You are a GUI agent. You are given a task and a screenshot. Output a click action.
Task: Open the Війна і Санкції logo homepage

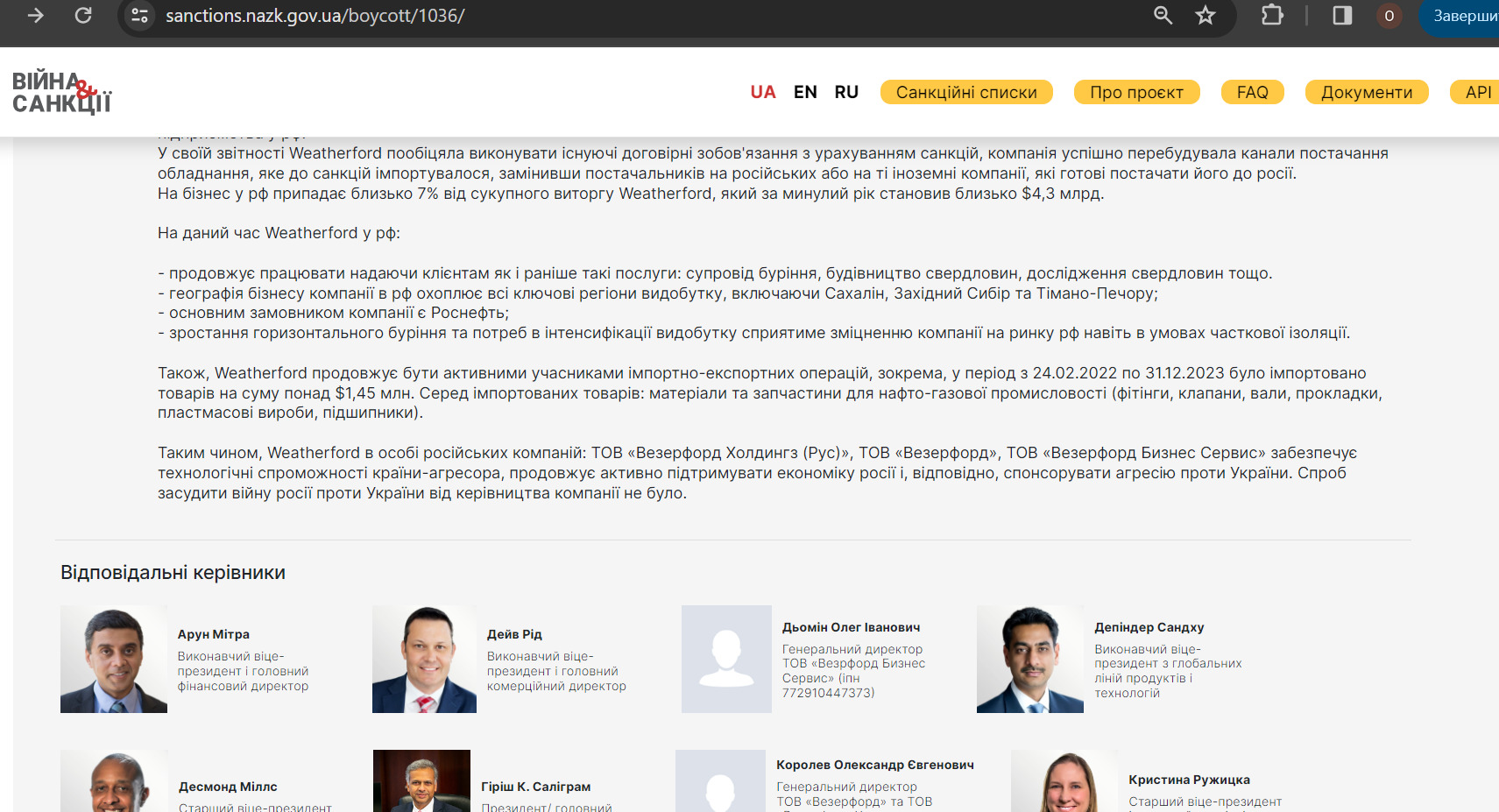(61, 93)
